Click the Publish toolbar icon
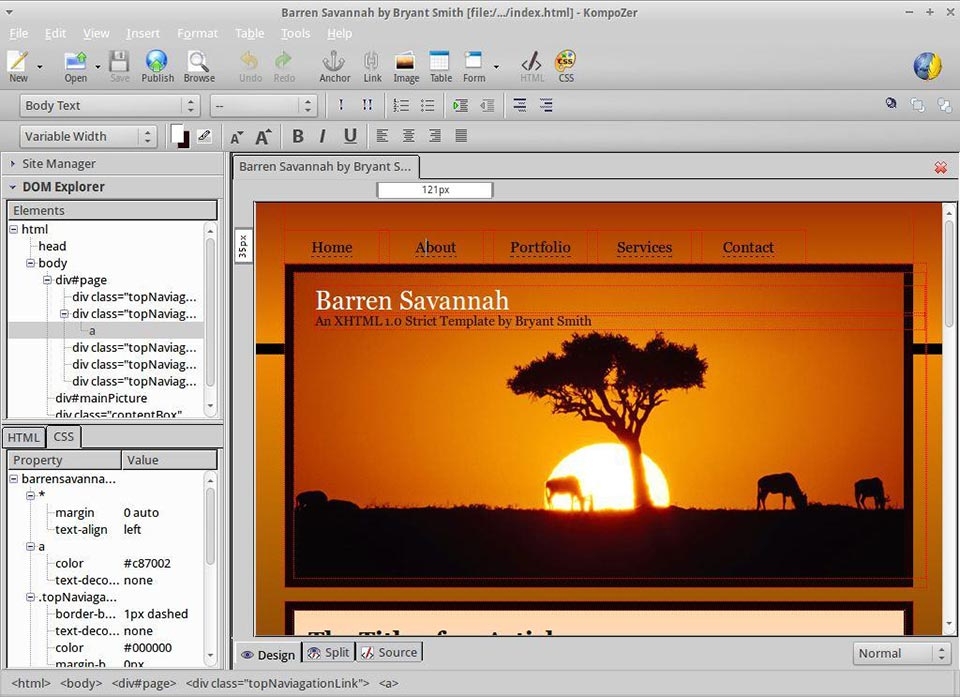Image resolution: width=960 pixels, height=697 pixels. (x=157, y=66)
